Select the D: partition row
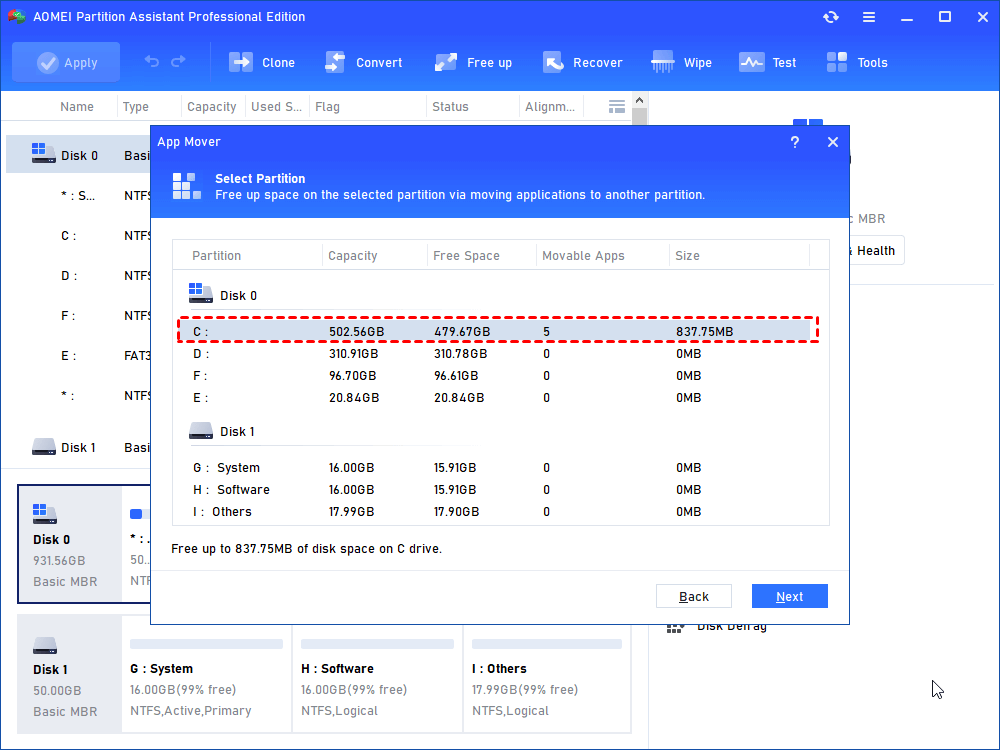Image resolution: width=1000 pixels, height=750 pixels. coord(498,354)
